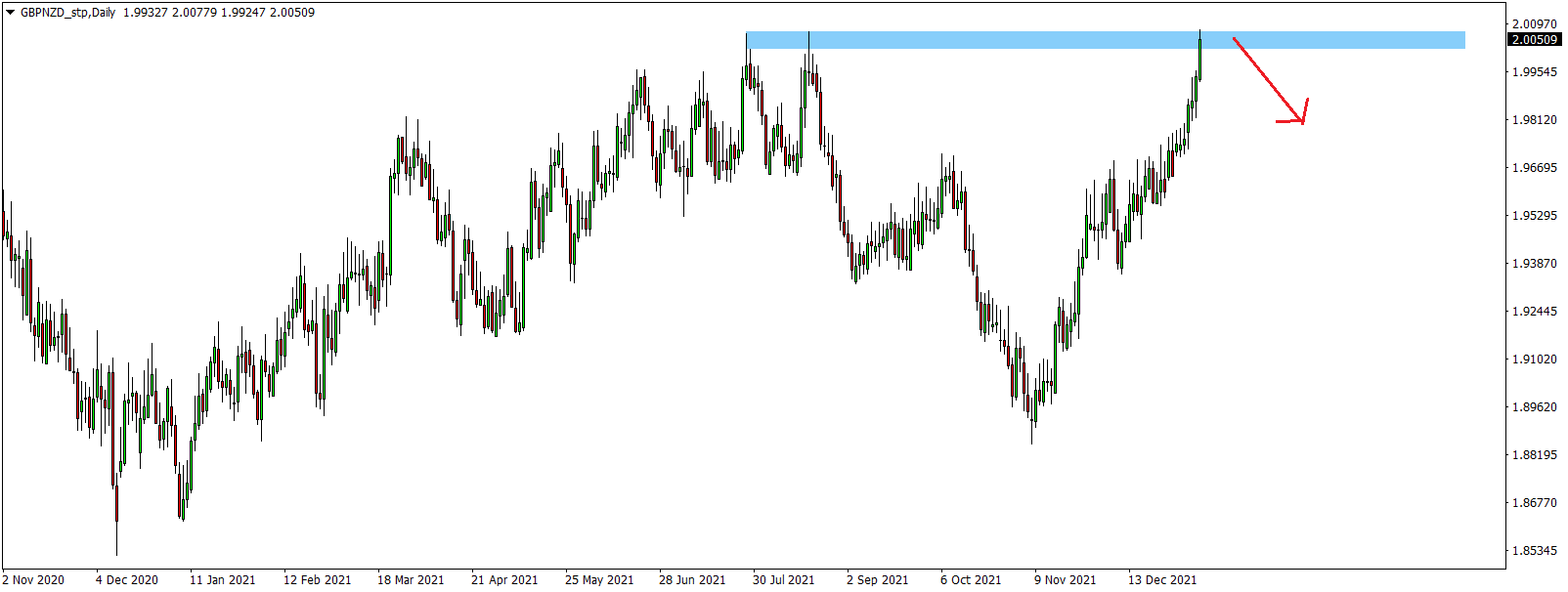Click the 13 Dec 2021 date label
This screenshot has height=592, width=1568.
point(1162,579)
